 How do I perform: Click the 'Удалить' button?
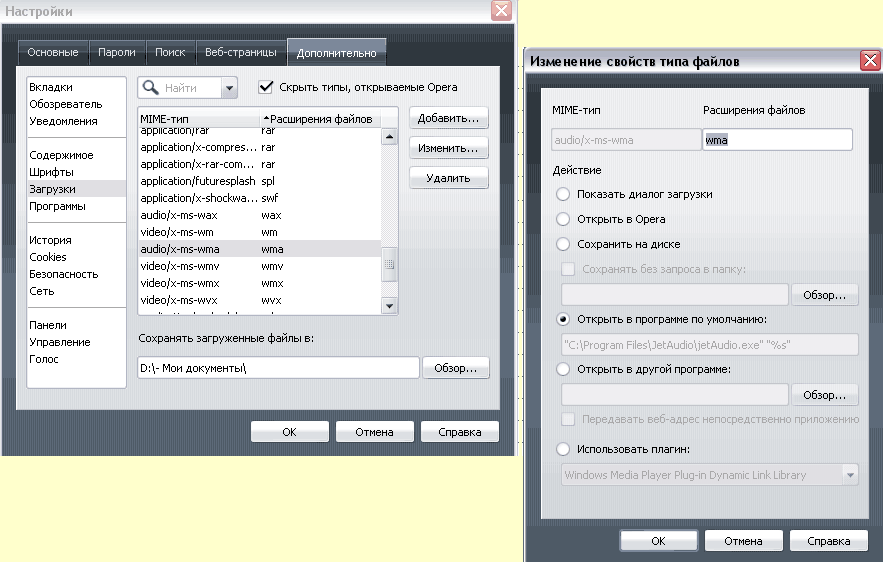(x=448, y=178)
